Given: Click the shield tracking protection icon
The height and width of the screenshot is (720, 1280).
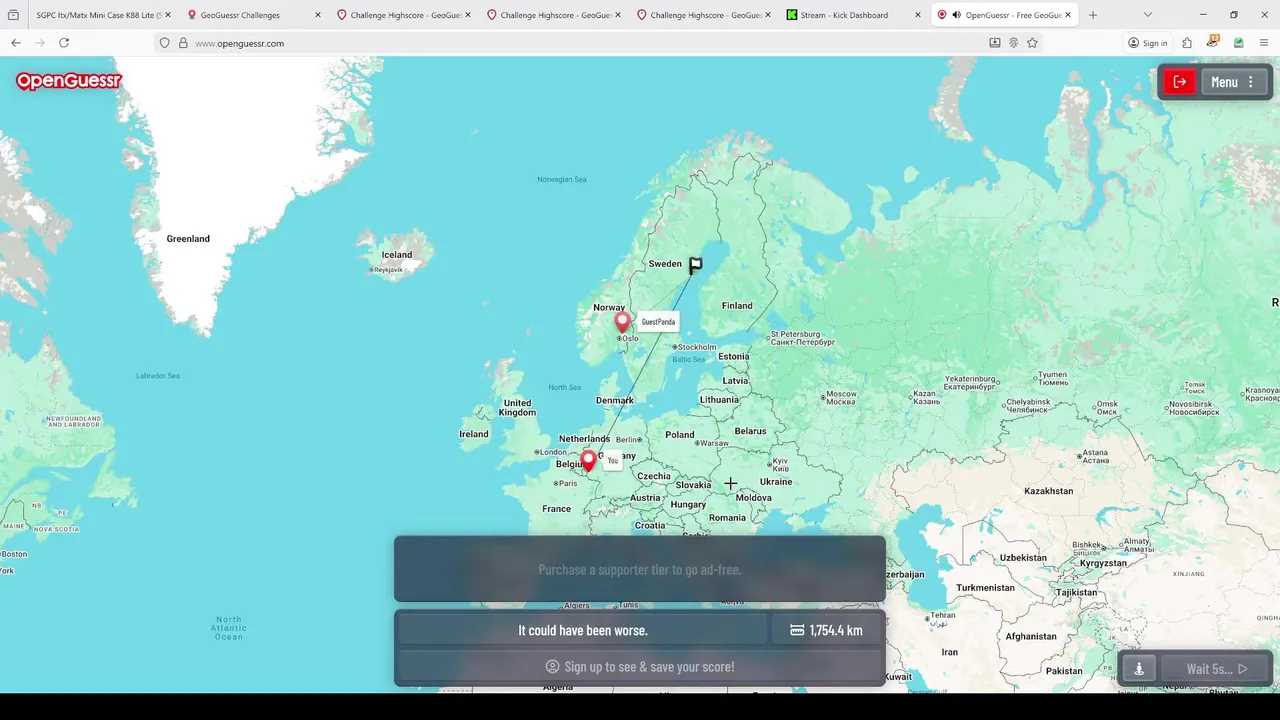Looking at the screenshot, I should [165, 43].
